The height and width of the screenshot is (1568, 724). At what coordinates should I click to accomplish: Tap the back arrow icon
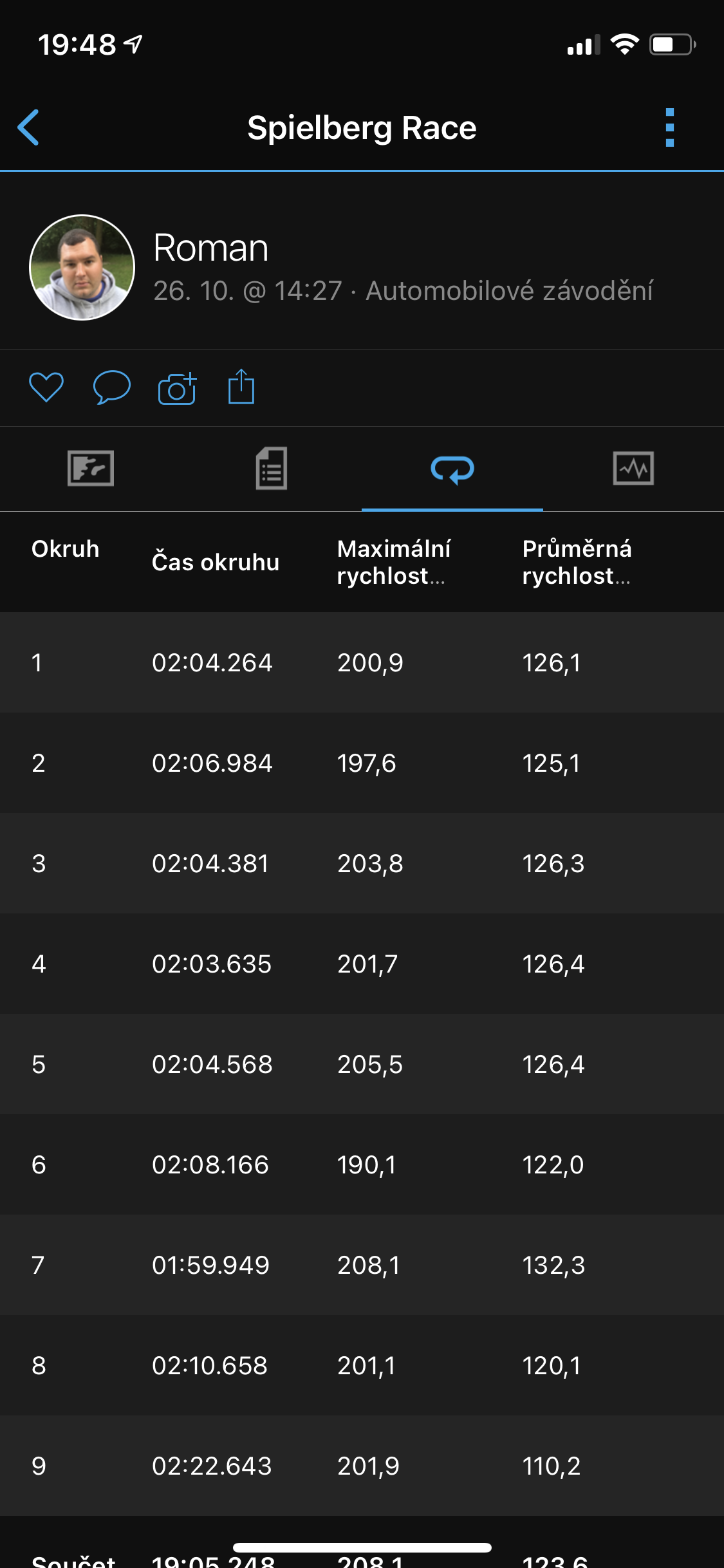tap(28, 127)
